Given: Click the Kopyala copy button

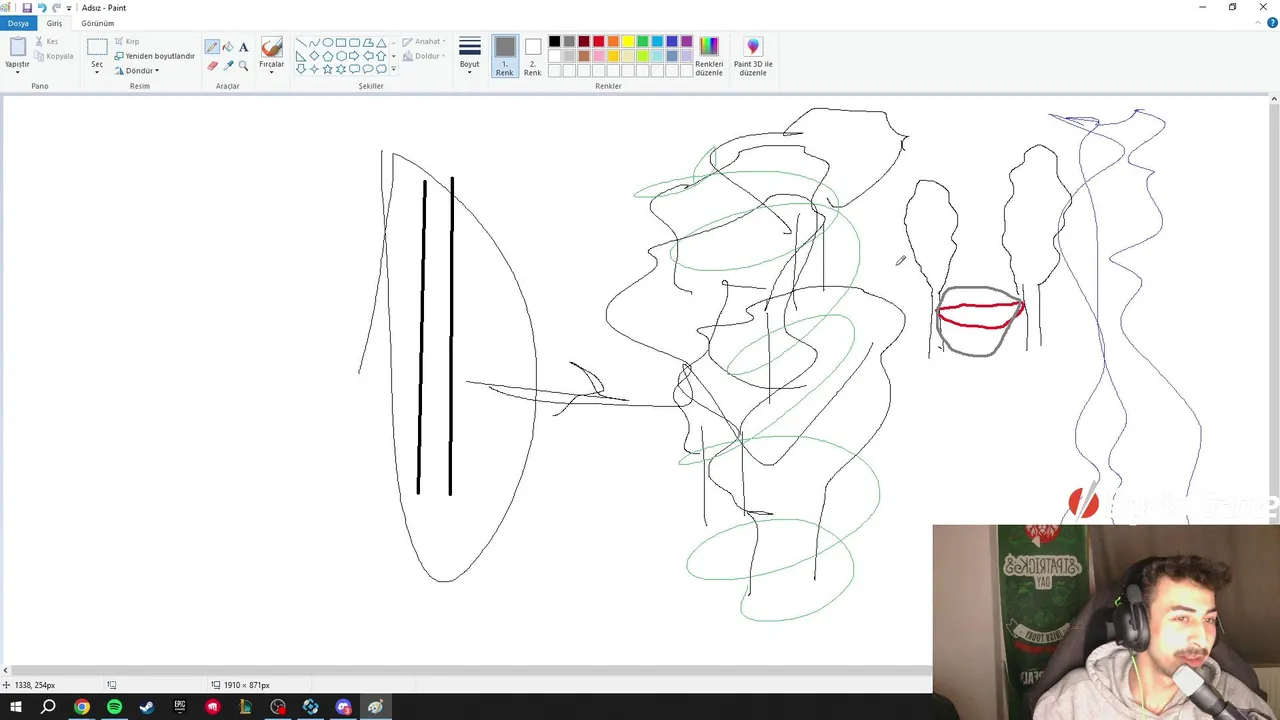Looking at the screenshot, I should click(54, 56).
